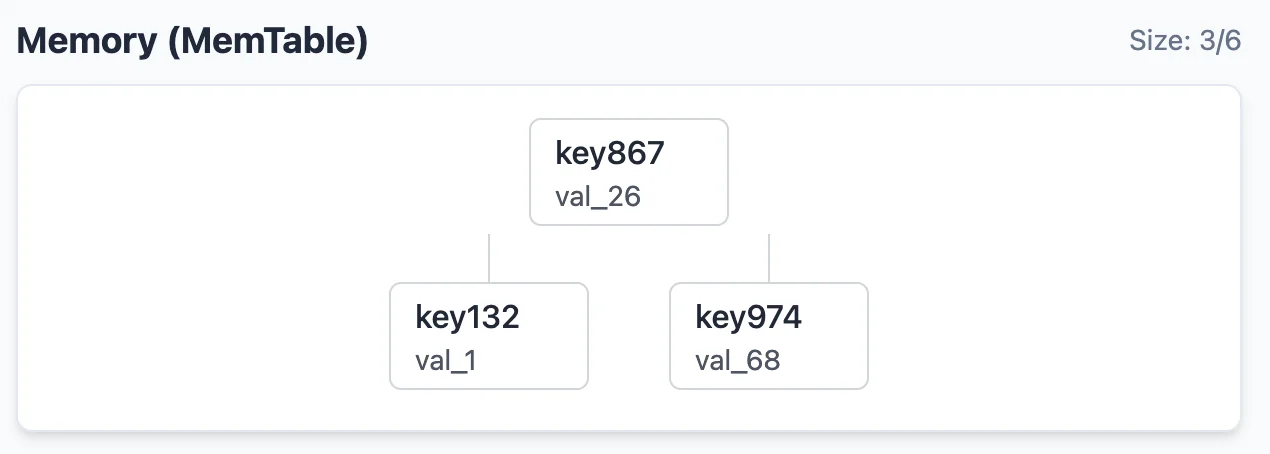Click empty panel area left of key132
The width and height of the screenshot is (1270, 454).
(200, 336)
